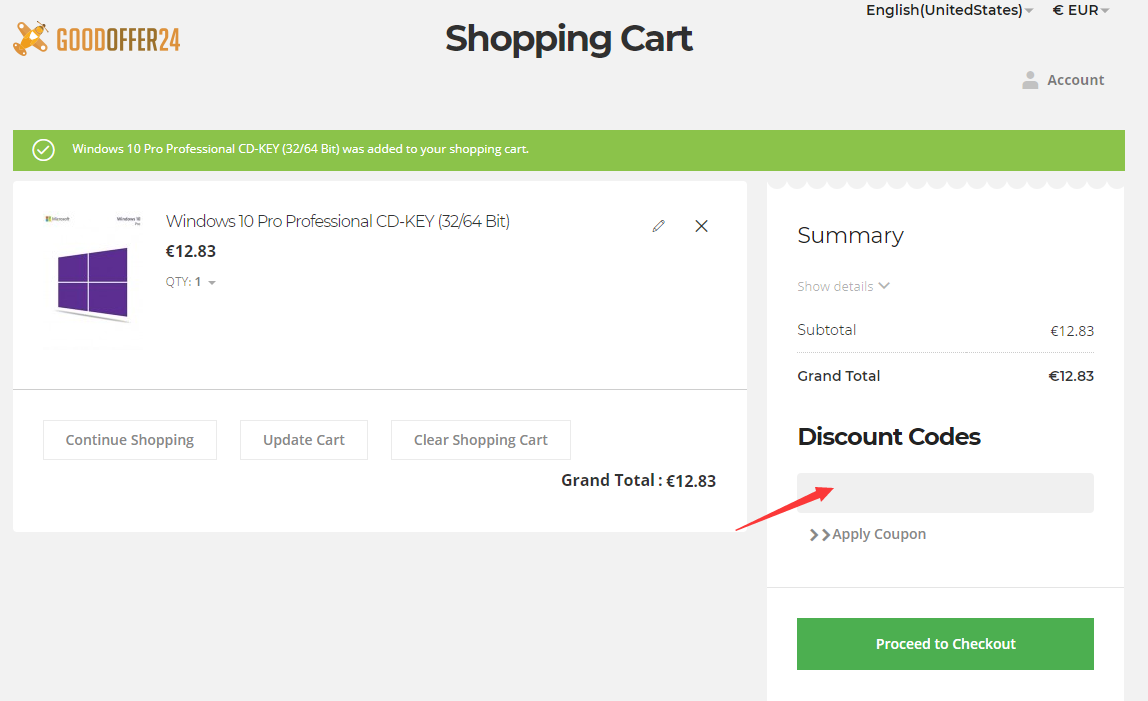Viewport: 1148px width, 701px height.
Task: Click the Euro currency symbol icon
Action: (1059, 10)
